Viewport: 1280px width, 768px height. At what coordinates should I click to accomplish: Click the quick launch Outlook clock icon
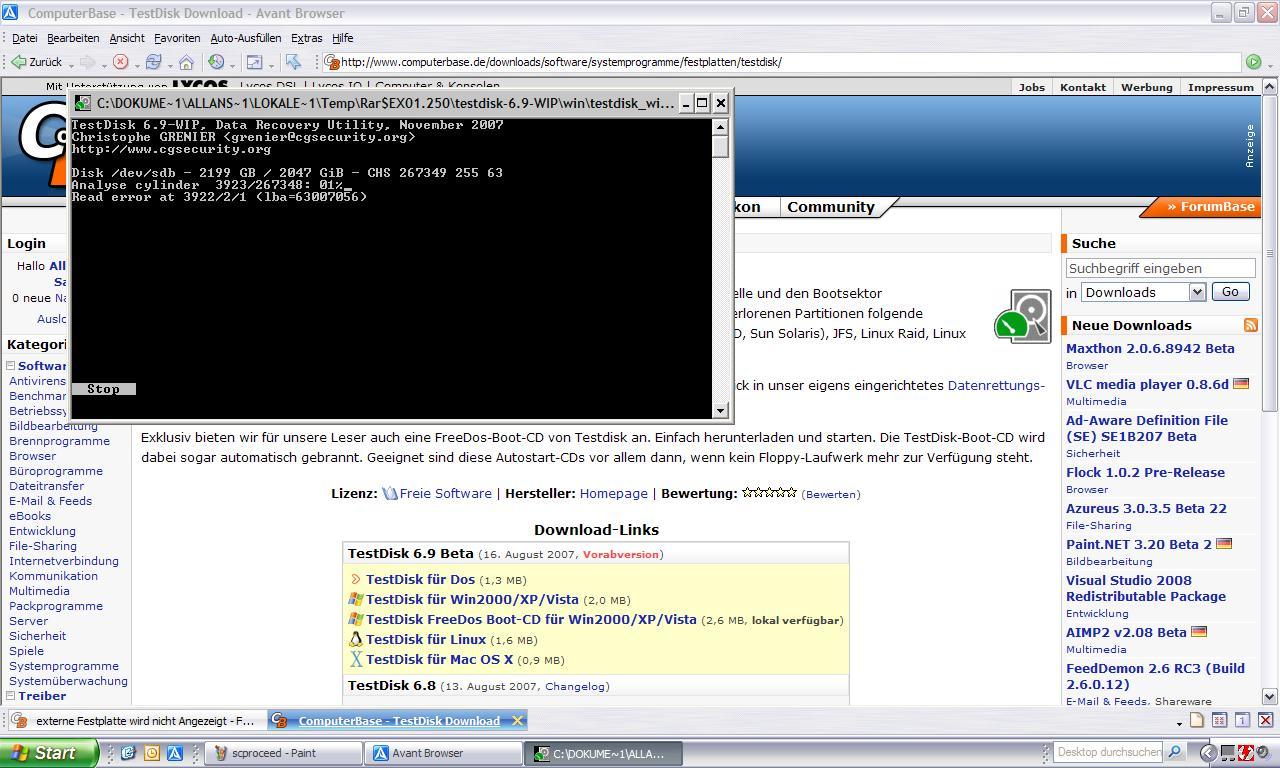[x=151, y=753]
